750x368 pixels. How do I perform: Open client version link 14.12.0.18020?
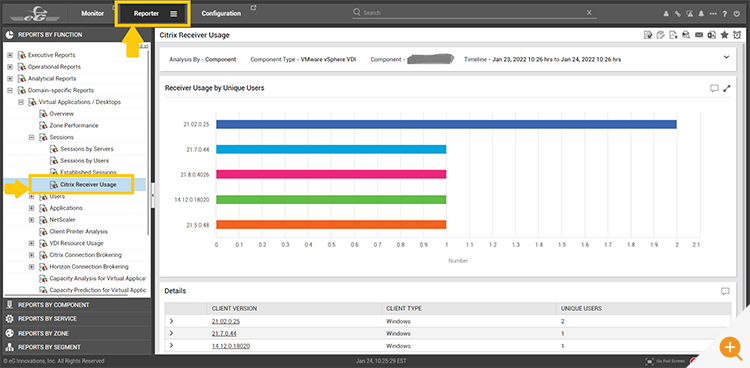231,346
